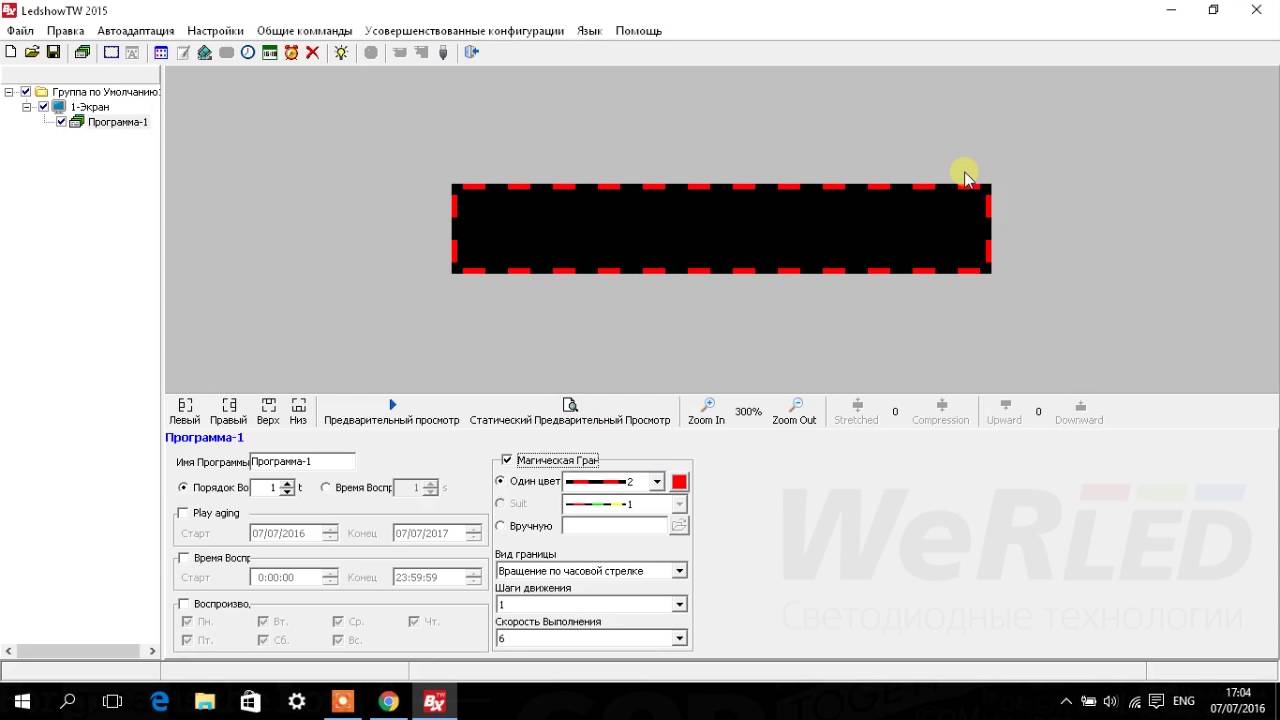Click the Save floppy disk icon
The height and width of the screenshot is (720, 1280).
click(x=54, y=52)
